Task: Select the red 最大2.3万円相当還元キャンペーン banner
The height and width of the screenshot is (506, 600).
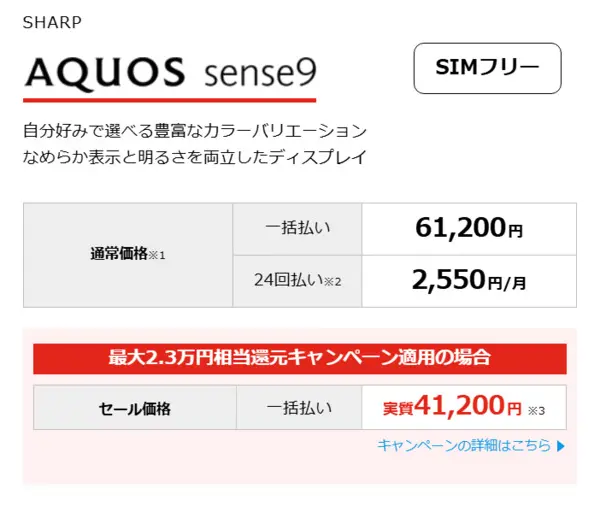Action: coord(299,357)
